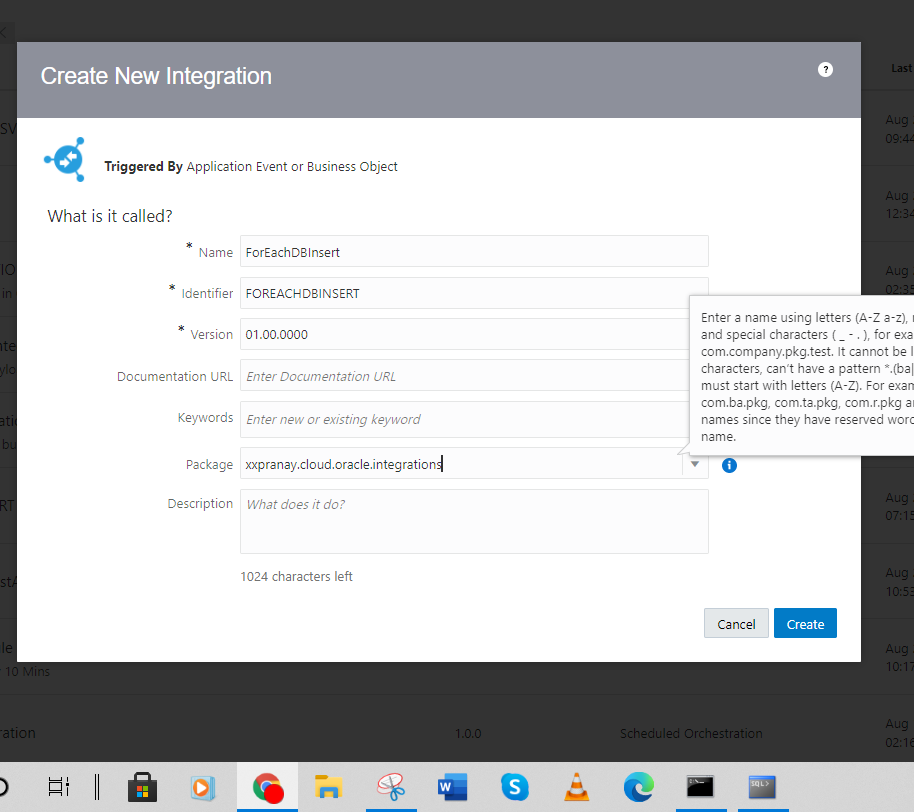Open File Explorer from the taskbar
Viewport: 914px width, 812px height.
click(x=329, y=787)
